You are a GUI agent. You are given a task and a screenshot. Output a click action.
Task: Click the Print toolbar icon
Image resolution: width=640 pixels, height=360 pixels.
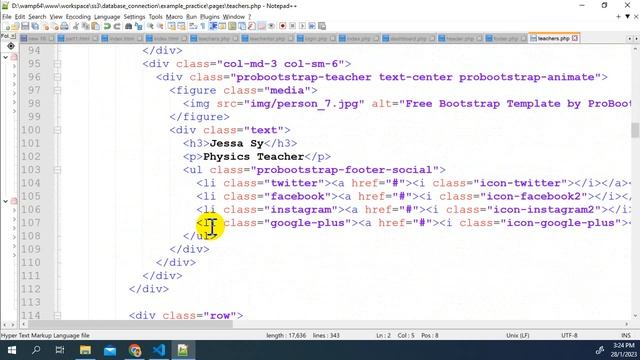pos(64,26)
